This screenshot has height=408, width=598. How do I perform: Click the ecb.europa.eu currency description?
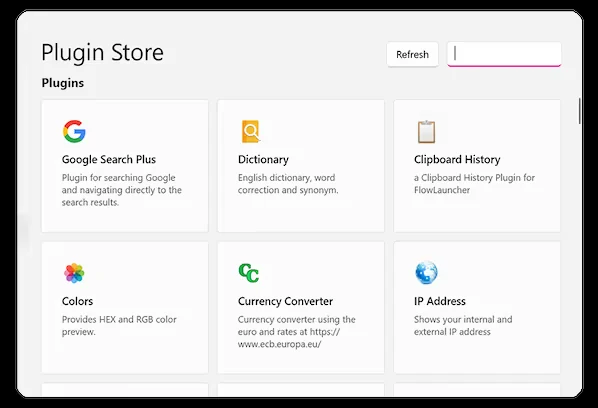(x=296, y=332)
